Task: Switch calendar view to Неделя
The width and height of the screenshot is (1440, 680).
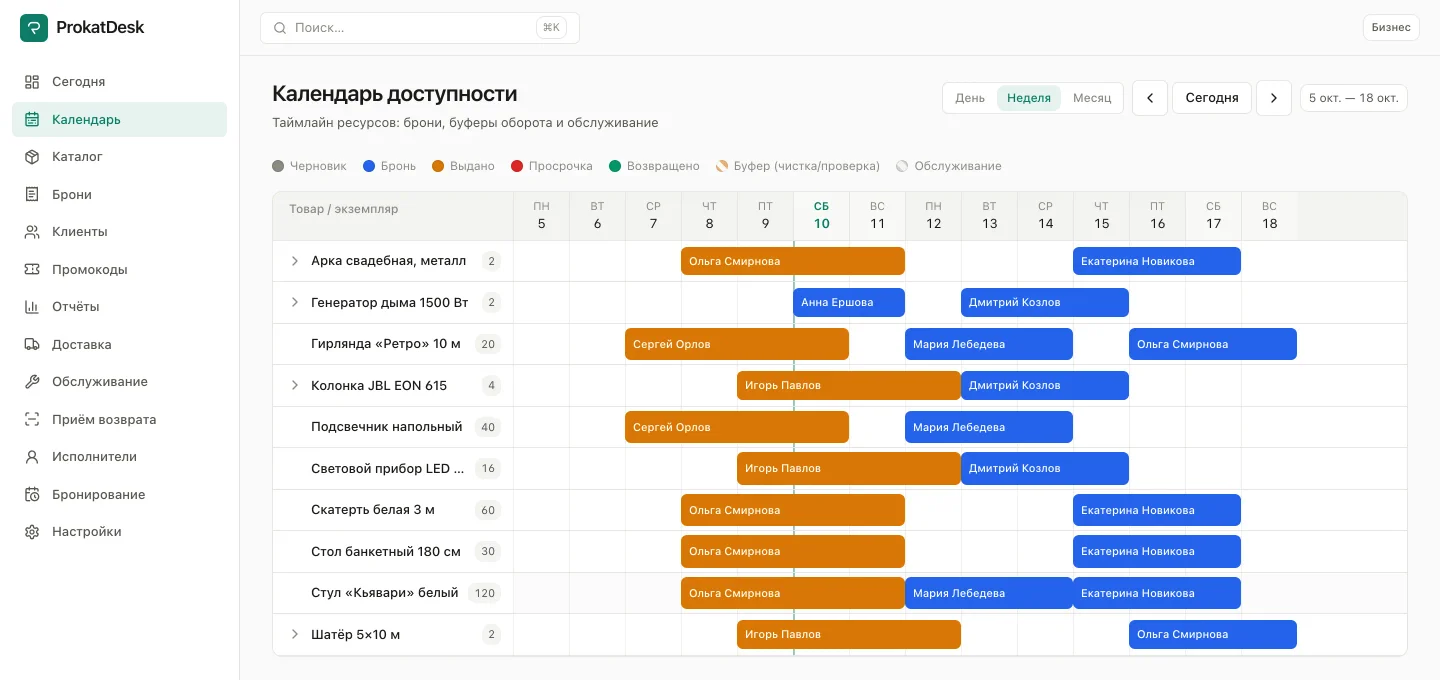Action: pos(1029,98)
